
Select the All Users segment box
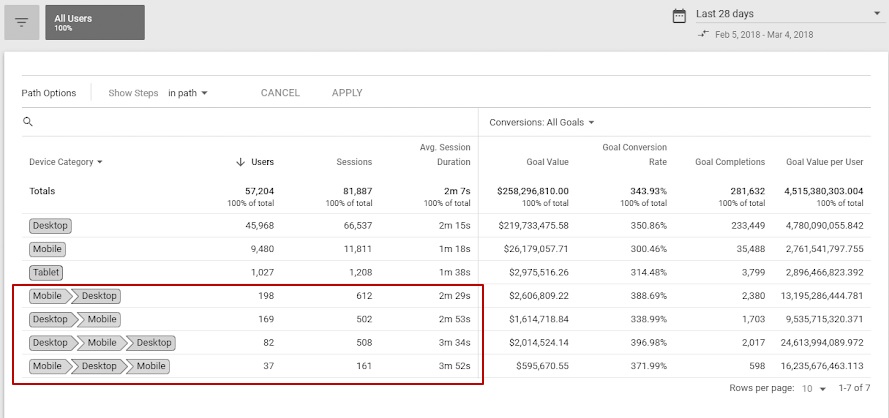tap(94, 22)
